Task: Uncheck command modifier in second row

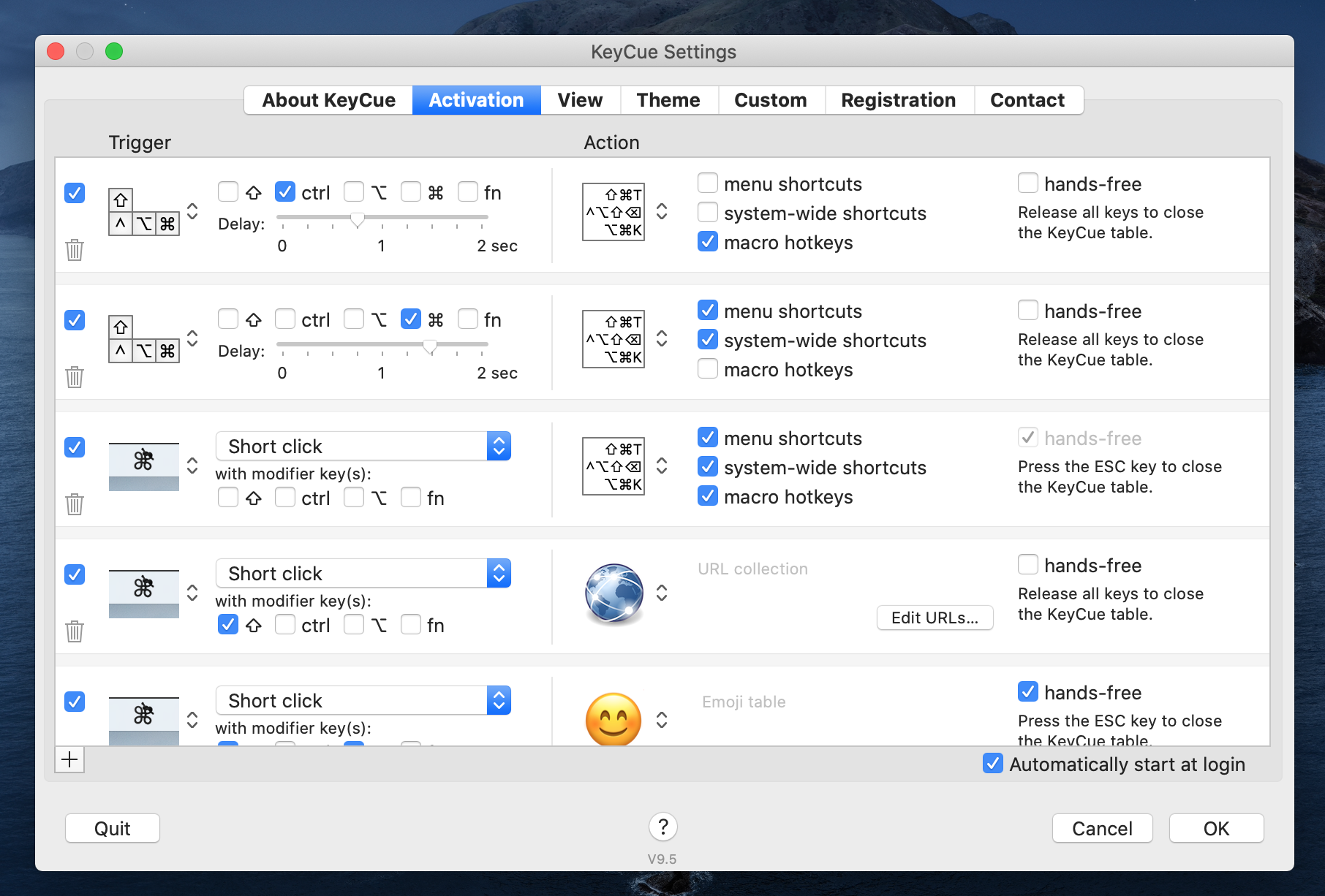Action: point(411,319)
